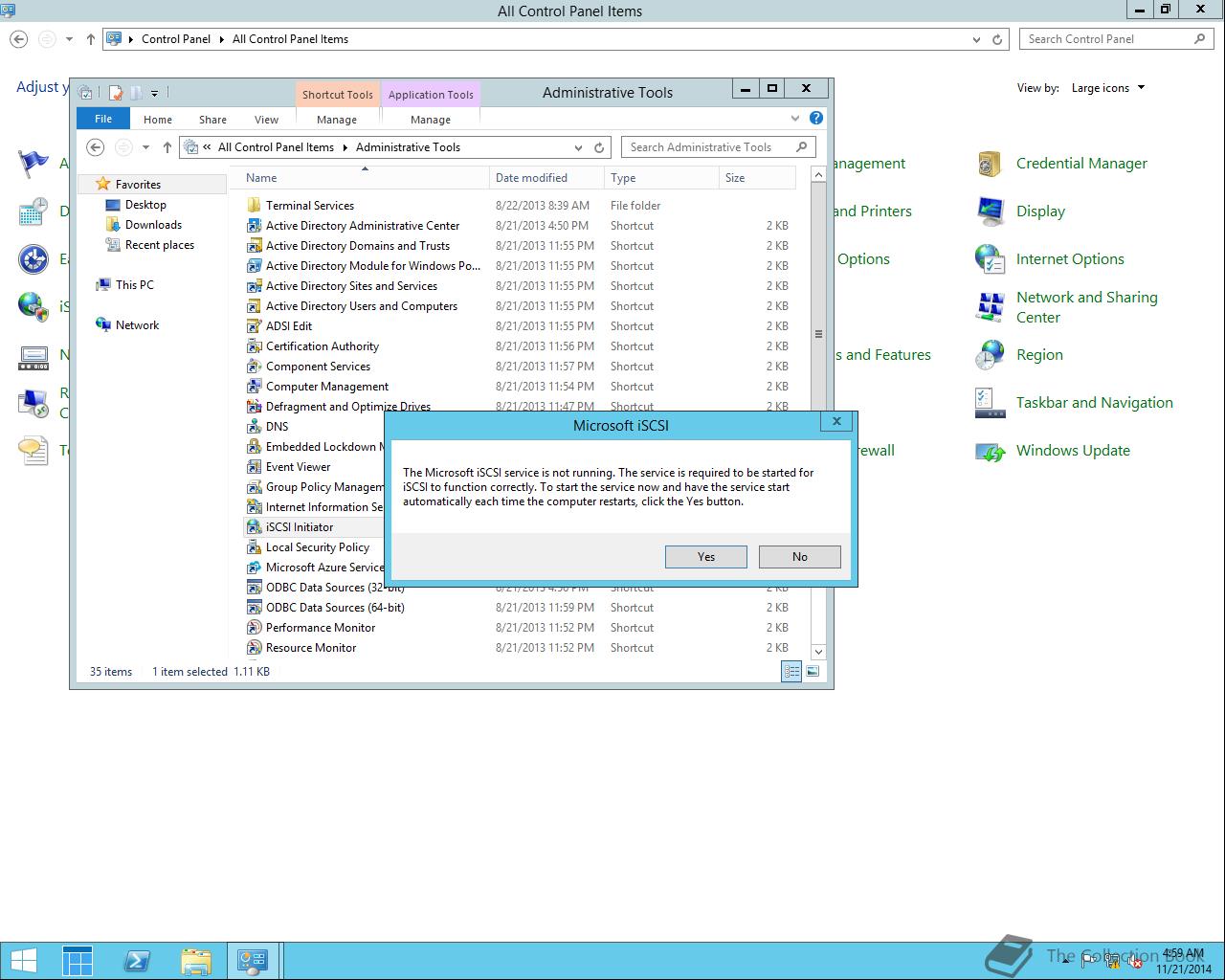Select Desktop under Favorites
The image size is (1225, 980).
(x=145, y=205)
